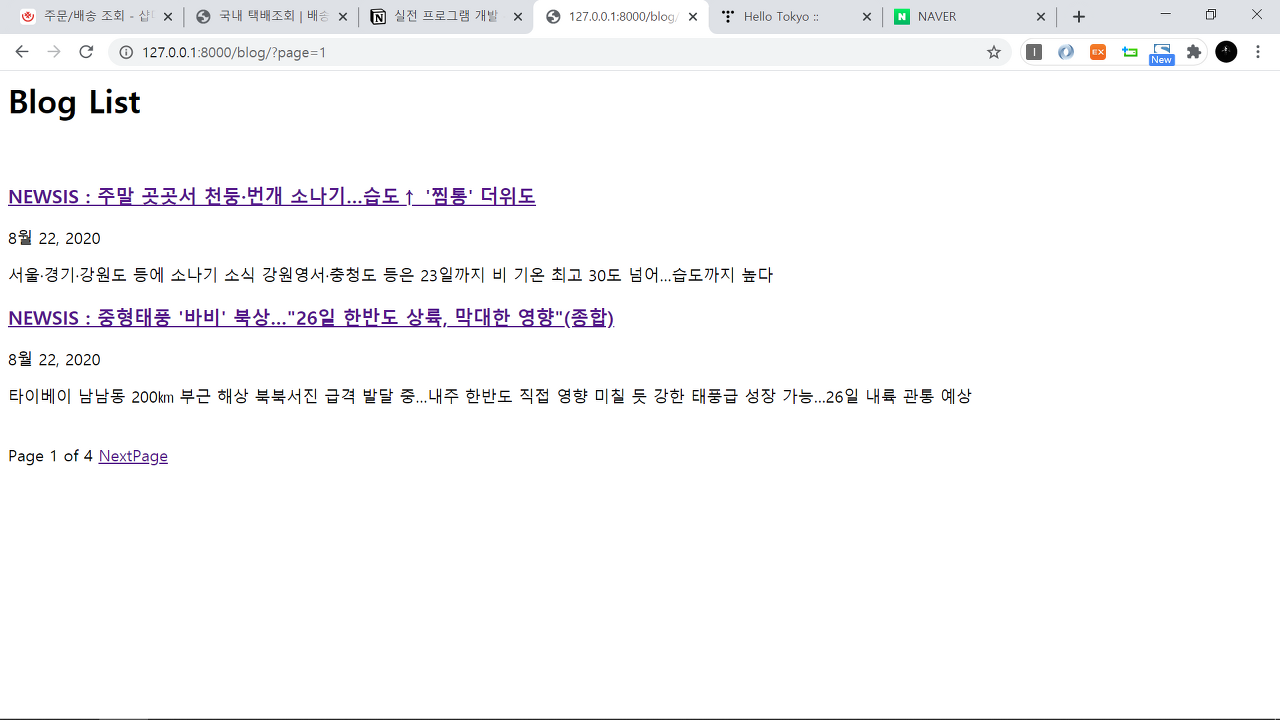This screenshot has height=720, width=1280.
Task: Open a new browser tab
Action: coord(1078,17)
